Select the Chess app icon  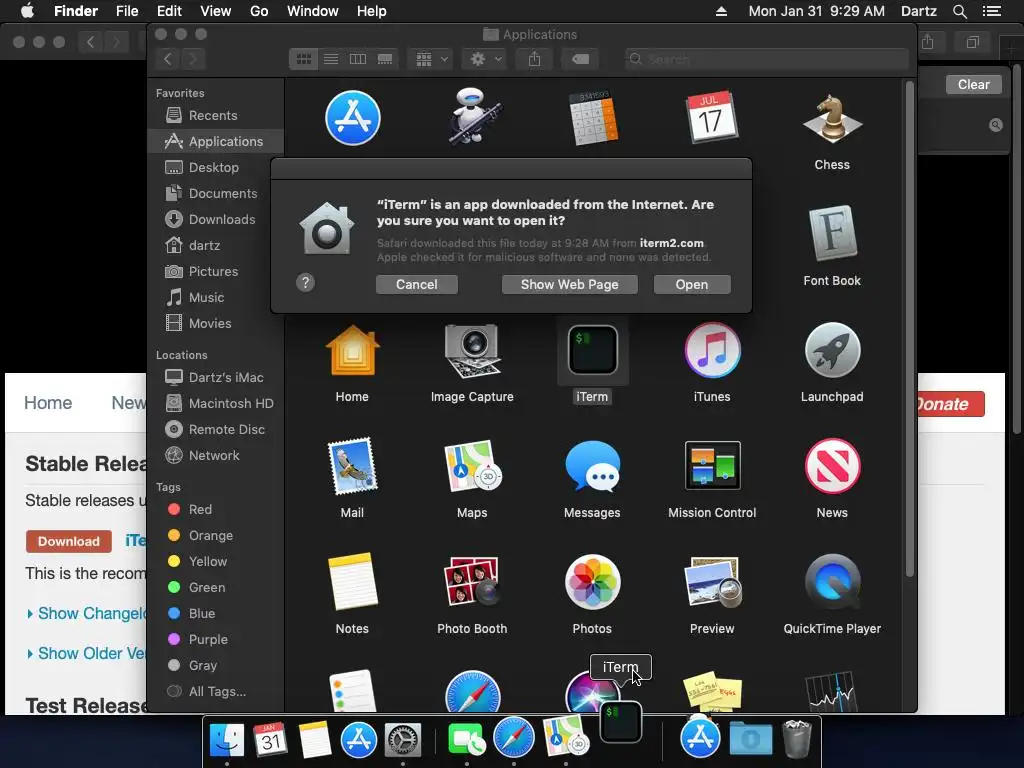tap(832, 118)
